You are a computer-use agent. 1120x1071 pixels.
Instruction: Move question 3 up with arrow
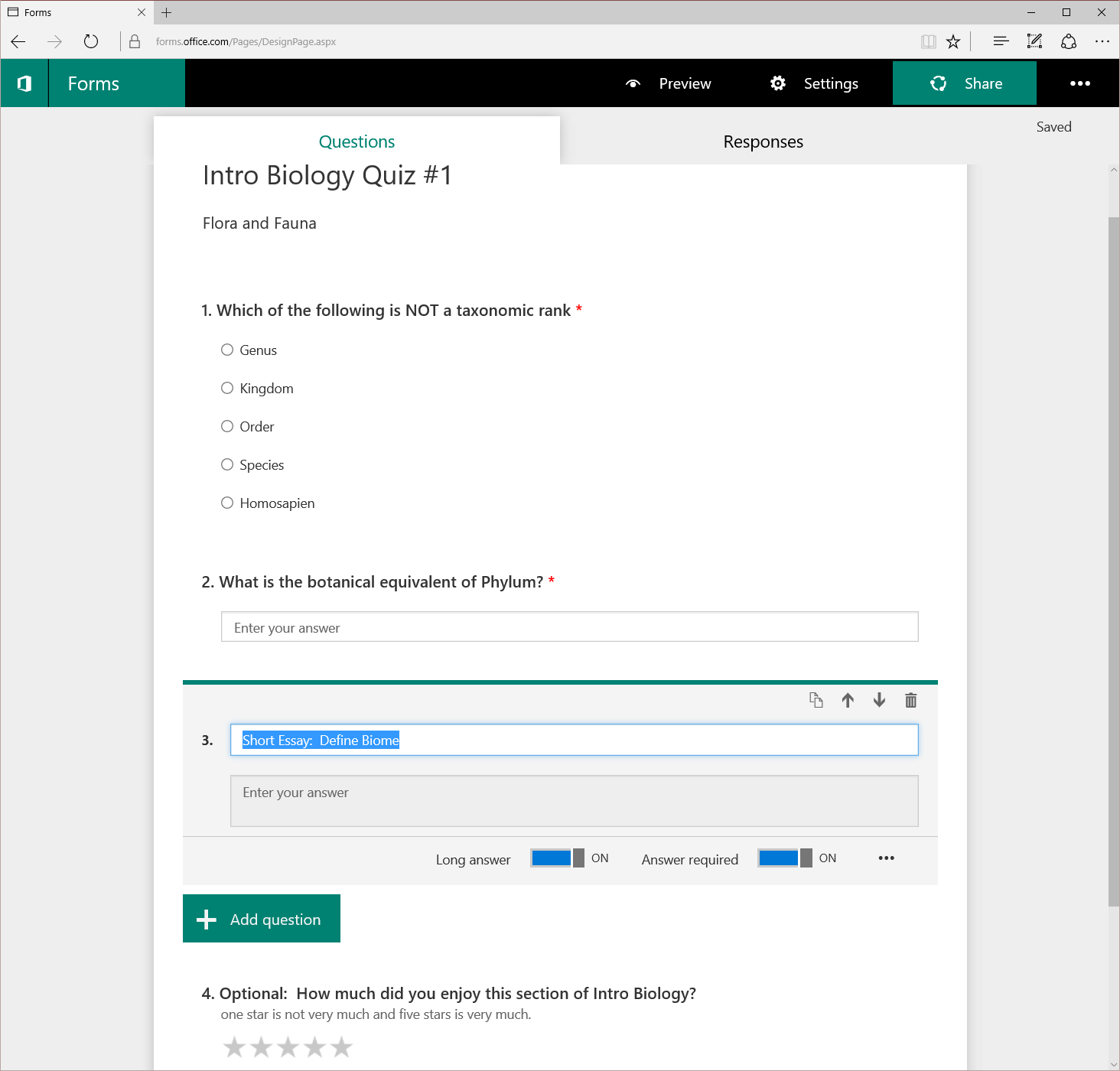848,700
